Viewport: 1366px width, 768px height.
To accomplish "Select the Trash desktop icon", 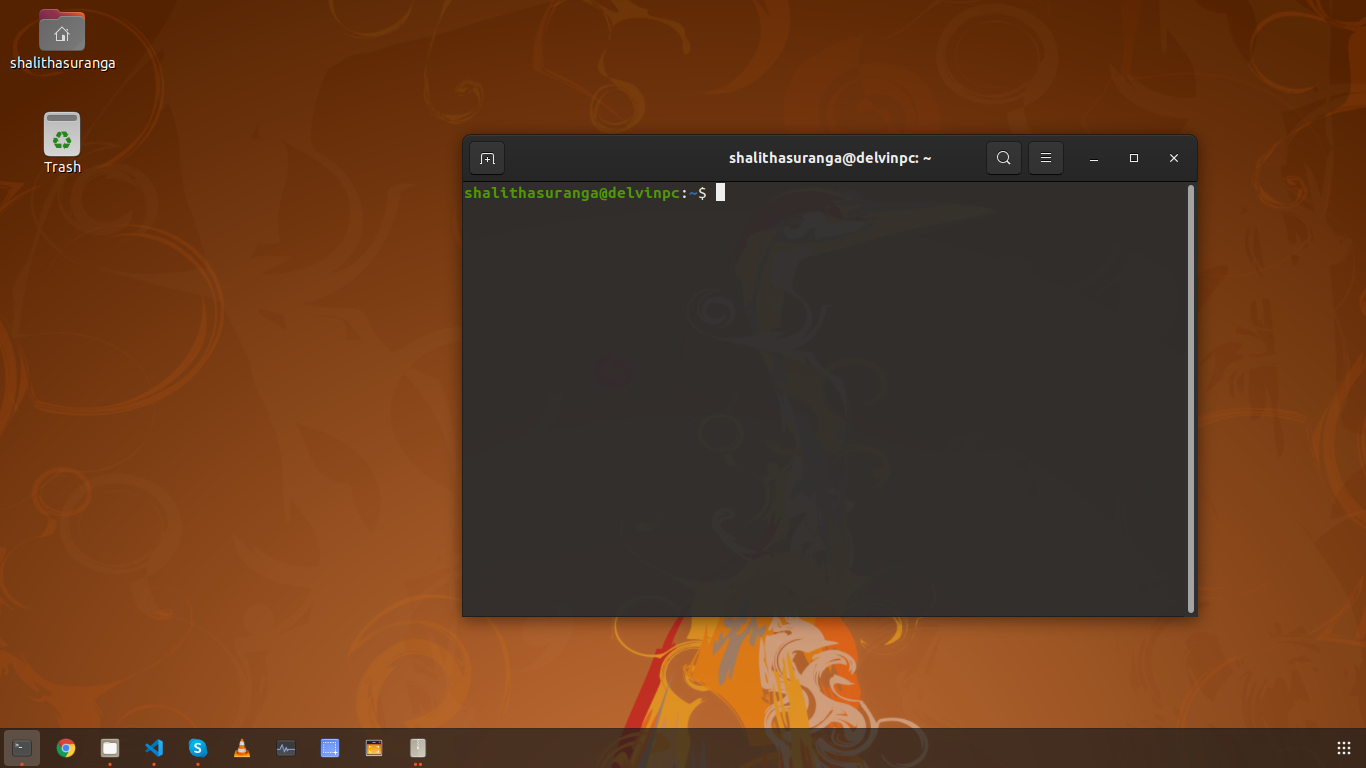I will tap(62, 134).
